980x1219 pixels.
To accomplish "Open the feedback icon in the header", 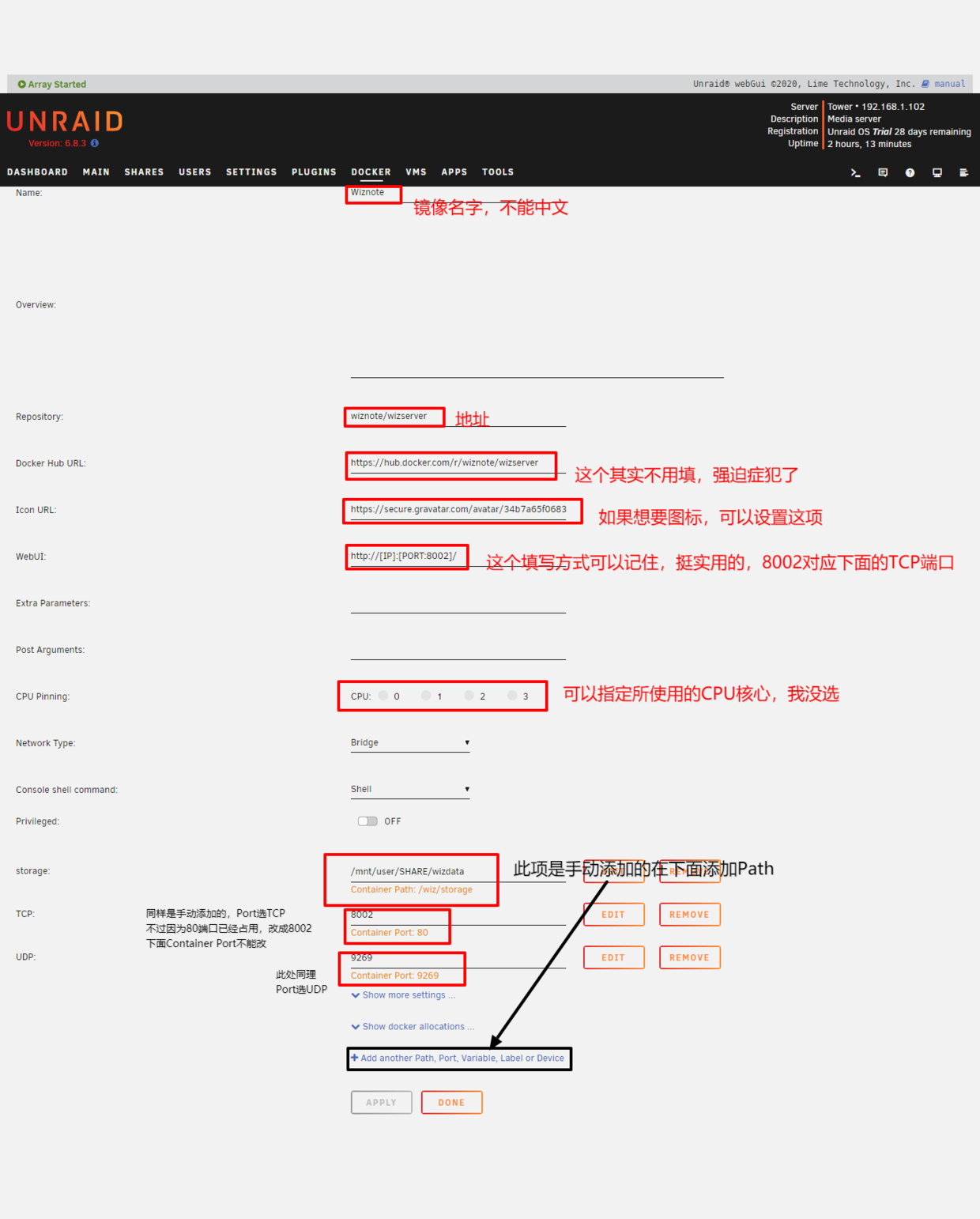I will click(x=883, y=172).
